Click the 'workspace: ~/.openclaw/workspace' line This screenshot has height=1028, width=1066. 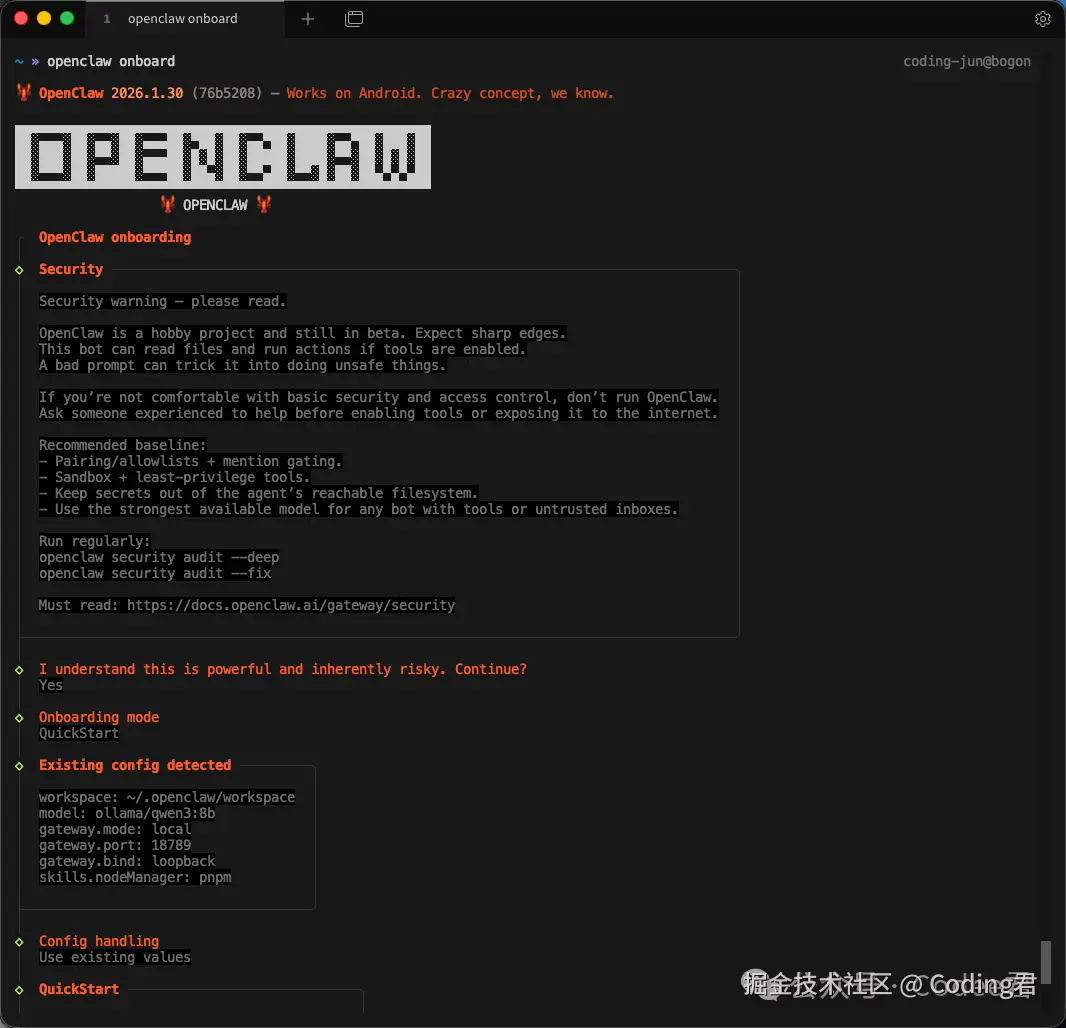167,798
